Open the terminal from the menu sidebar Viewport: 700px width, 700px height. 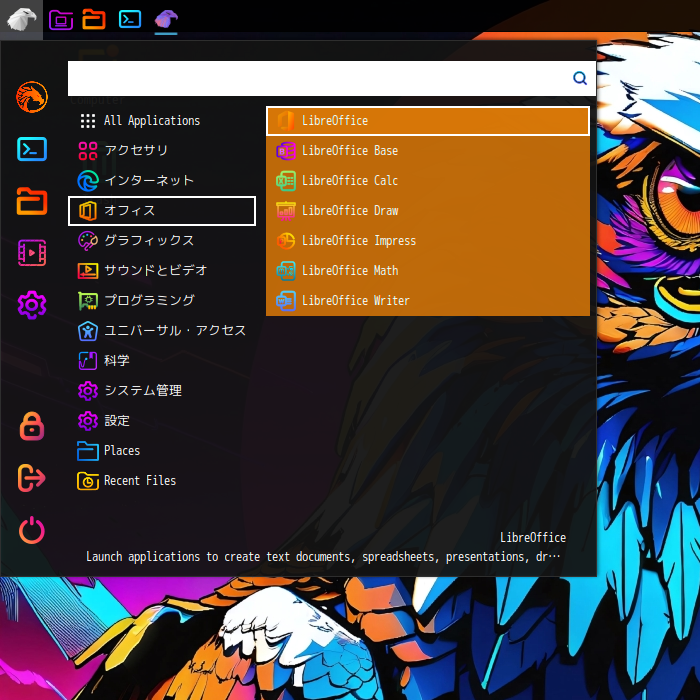[32, 149]
